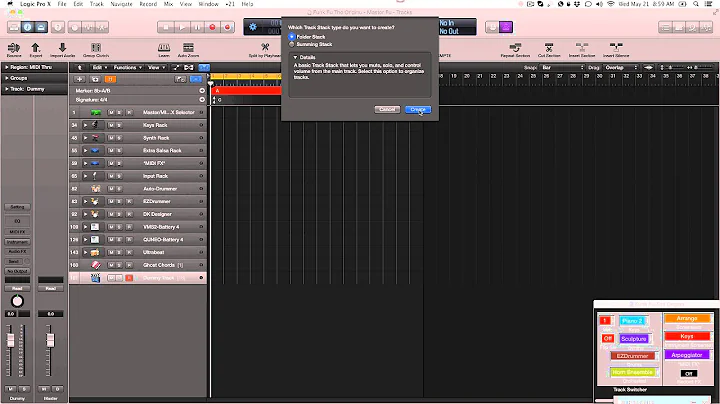Click the LCD display gear icon
720x404 pixels.
[x=253, y=27]
